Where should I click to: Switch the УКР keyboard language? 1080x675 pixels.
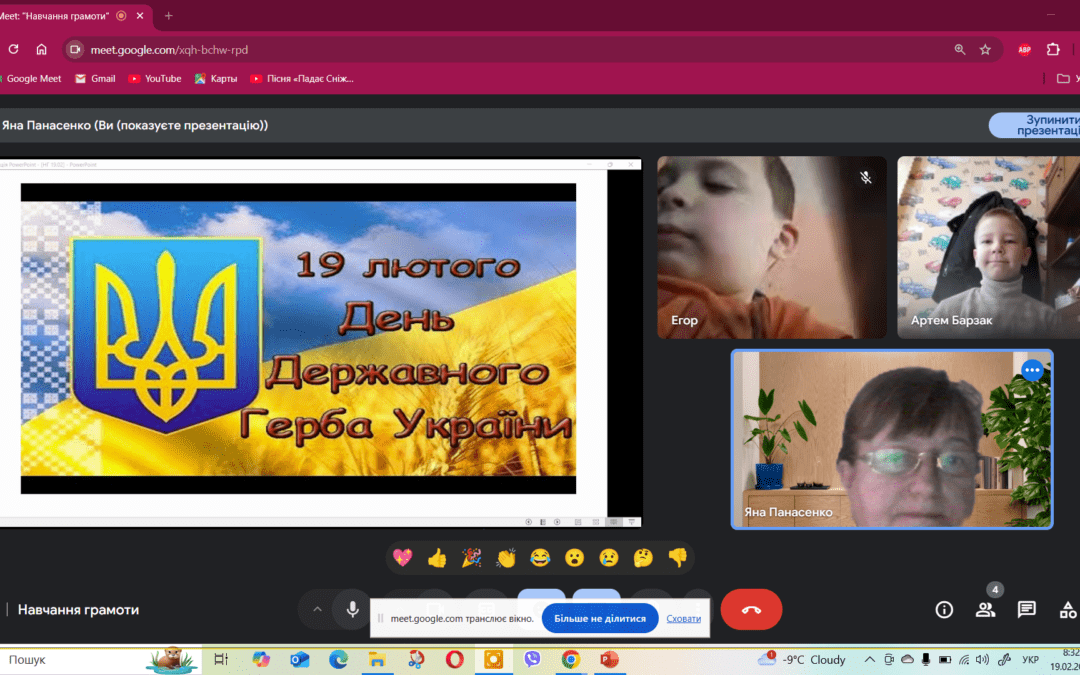pos(1030,660)
